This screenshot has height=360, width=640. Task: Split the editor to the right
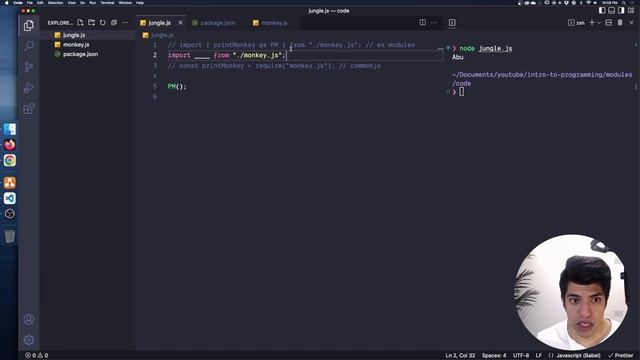(x=422, y=23)
